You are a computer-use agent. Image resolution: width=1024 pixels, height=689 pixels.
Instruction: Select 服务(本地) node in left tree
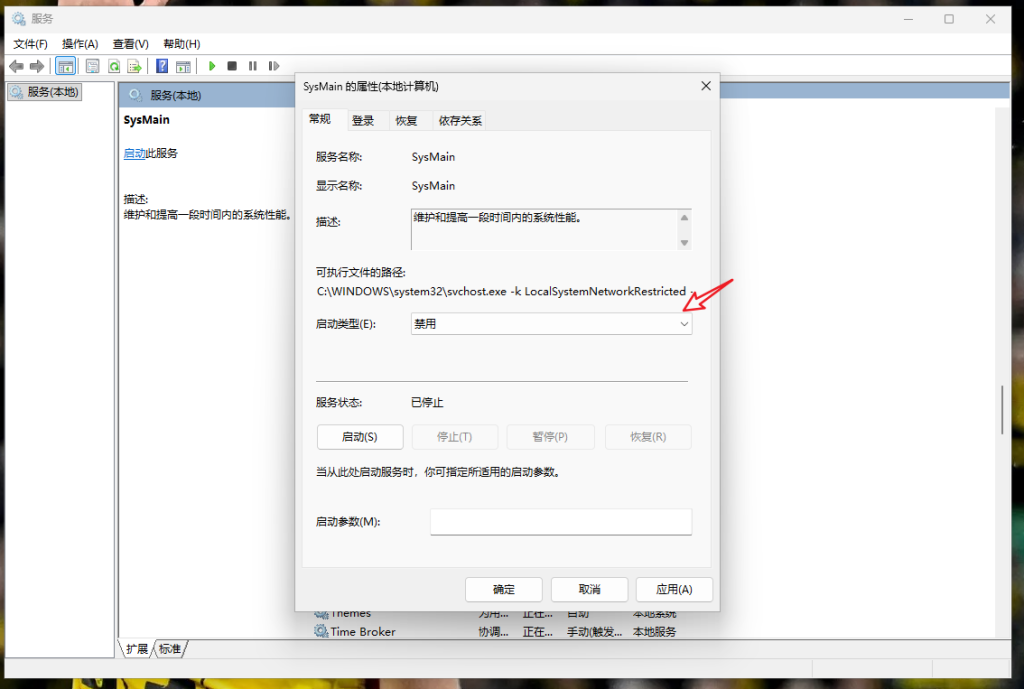45,92
